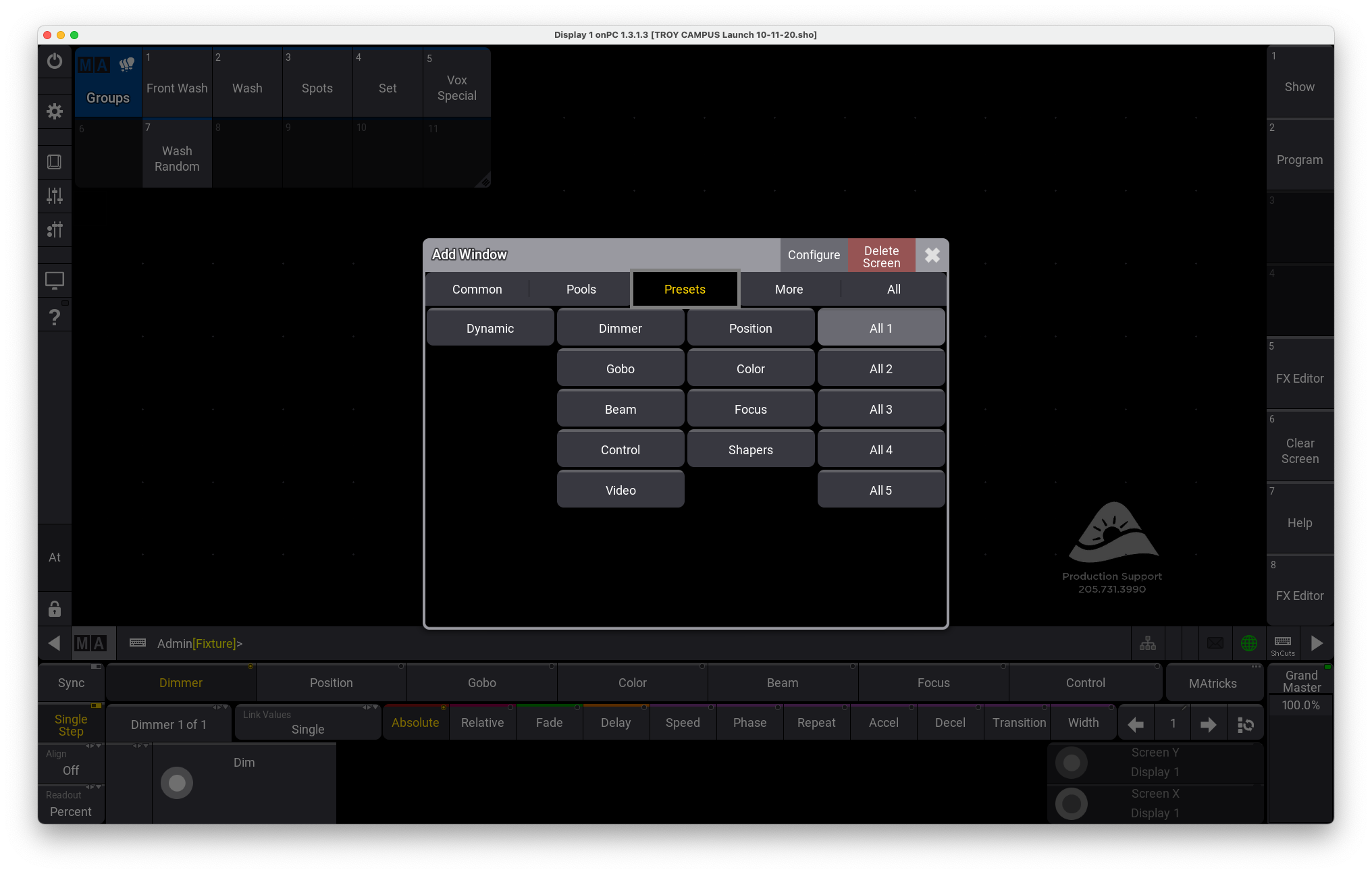The width and height of the screenshot is (1372, 874).
Task: Toggle Single Step playback mode
Action: point(70,723)
